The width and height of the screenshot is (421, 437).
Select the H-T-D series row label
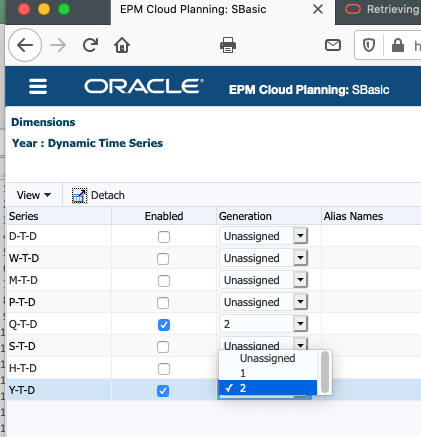(x=23, y=368)
